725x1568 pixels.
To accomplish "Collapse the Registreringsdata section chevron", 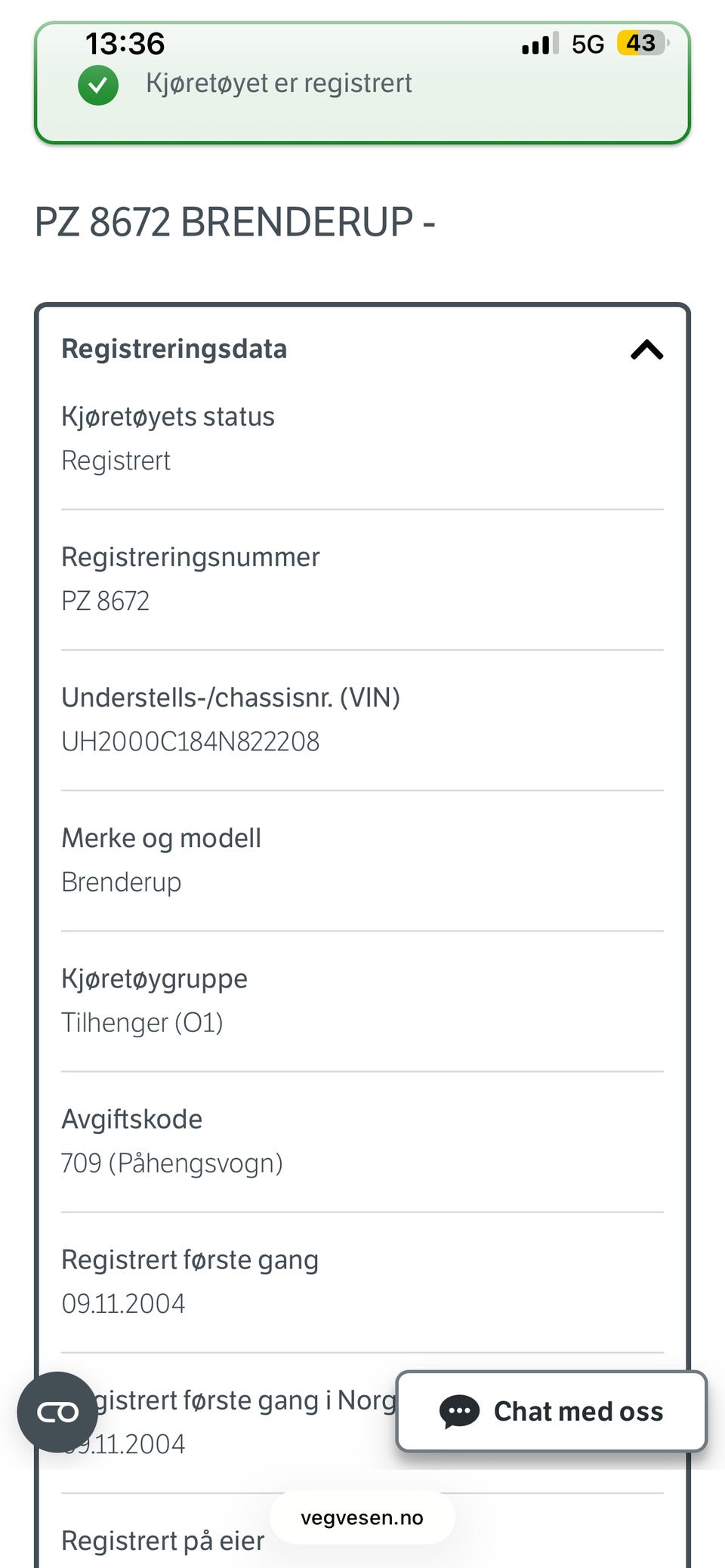I will coord(646,350).
